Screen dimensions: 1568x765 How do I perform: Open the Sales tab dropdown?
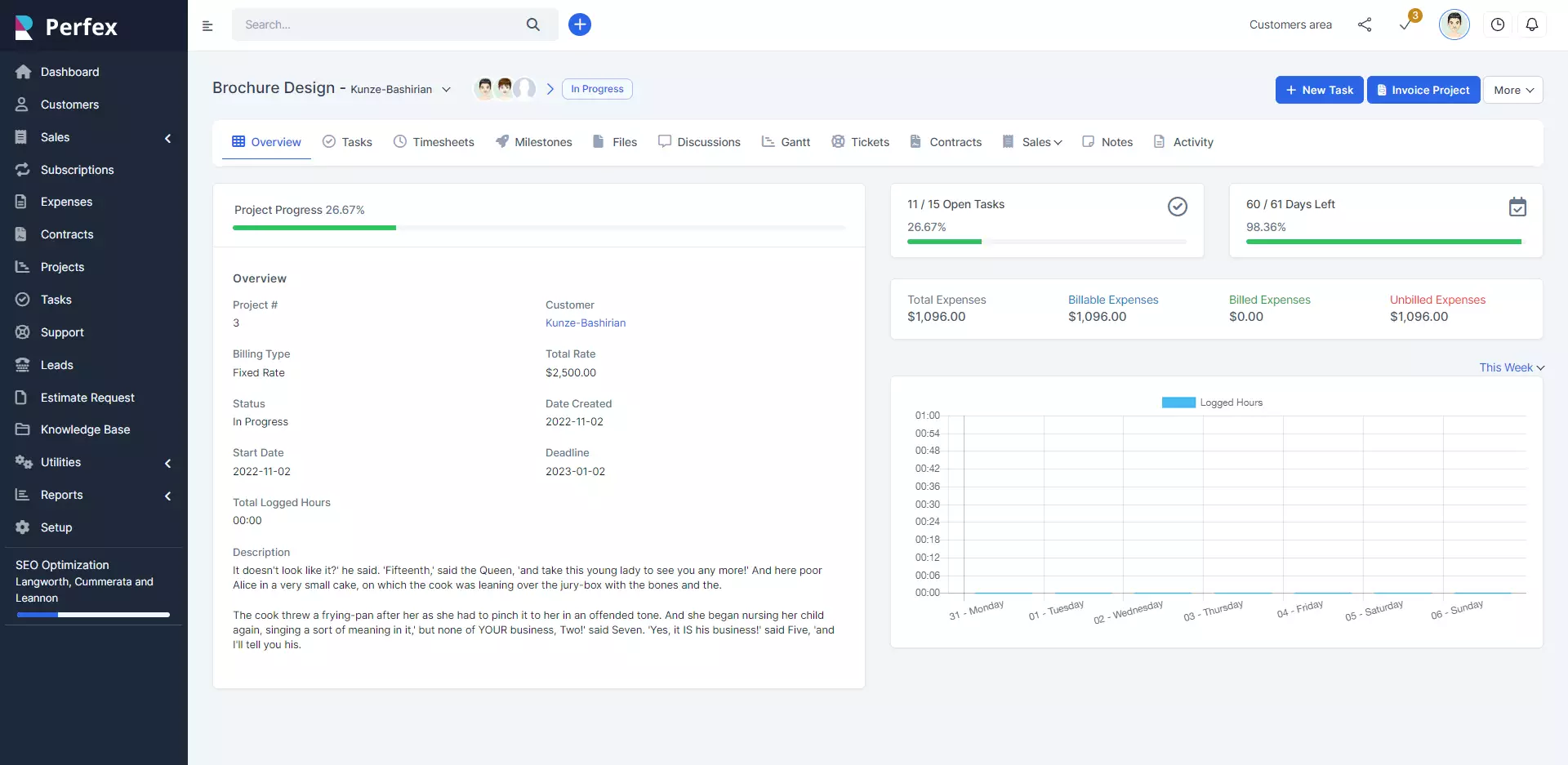[x=1033, y=142]
